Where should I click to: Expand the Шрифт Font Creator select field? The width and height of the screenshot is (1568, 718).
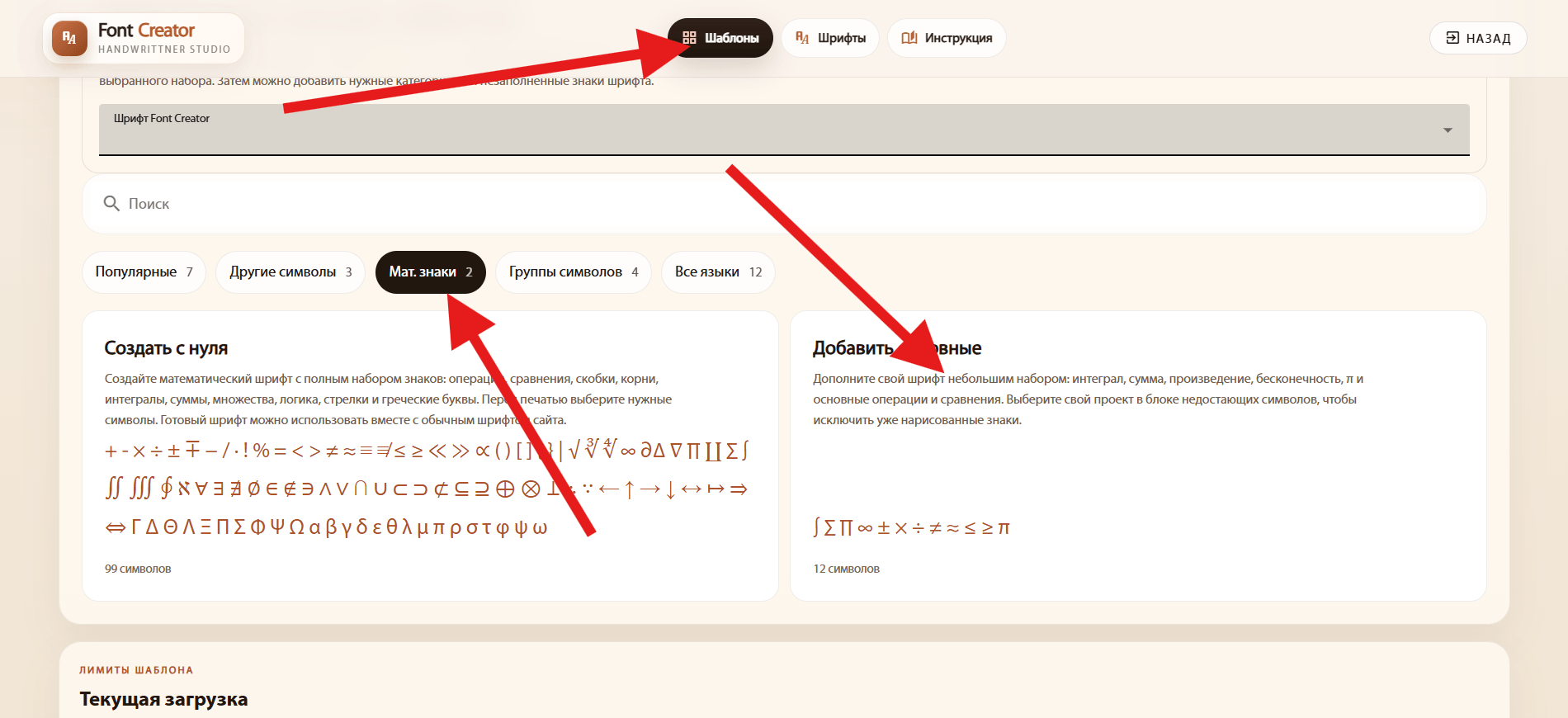(784, 130)
